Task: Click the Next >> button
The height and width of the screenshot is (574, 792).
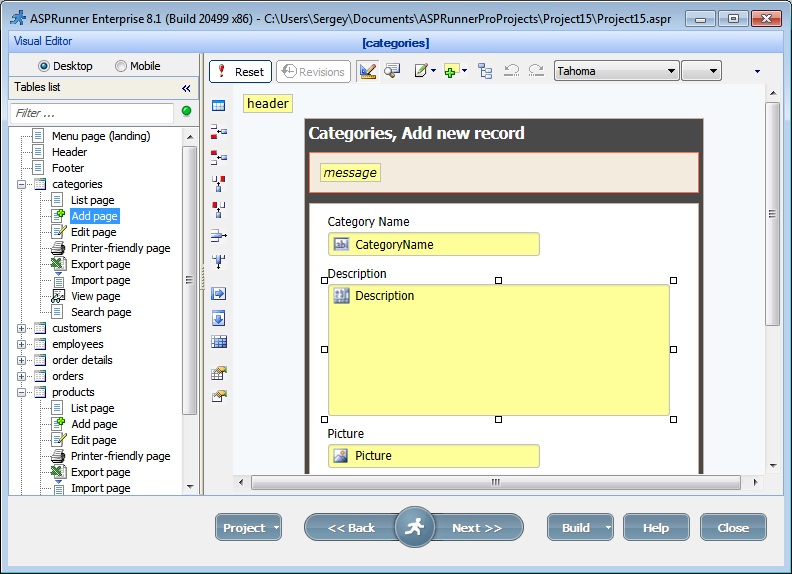Action: point(477,528)
